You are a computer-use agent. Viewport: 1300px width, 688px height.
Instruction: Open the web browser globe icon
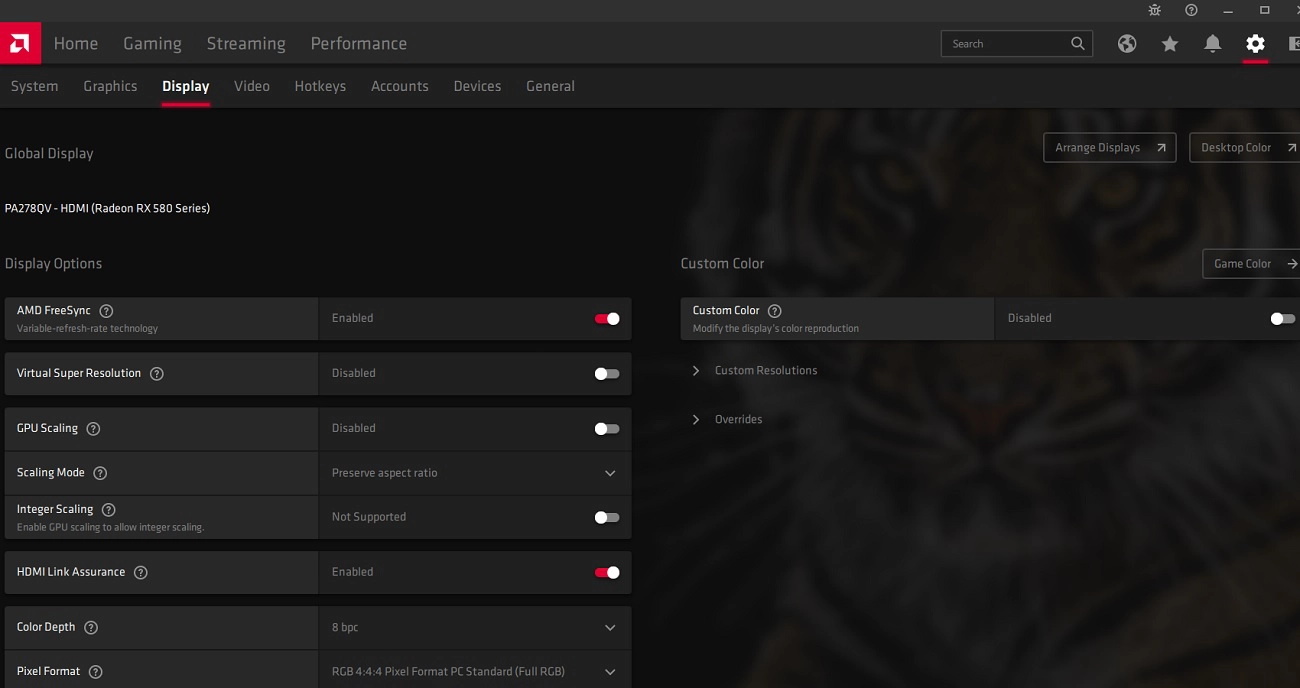pyautogui.click(x=1127, y=43)
